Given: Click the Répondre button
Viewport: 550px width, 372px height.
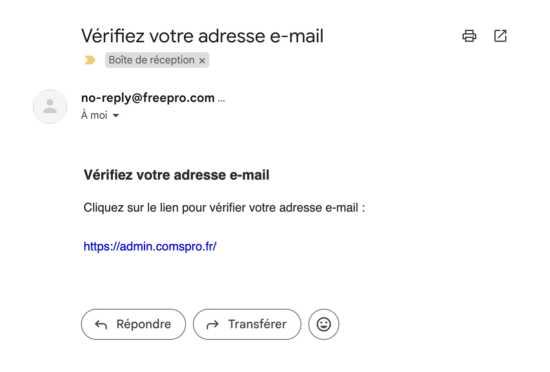Looking at the screenshot, I should (x=133, y=324).
